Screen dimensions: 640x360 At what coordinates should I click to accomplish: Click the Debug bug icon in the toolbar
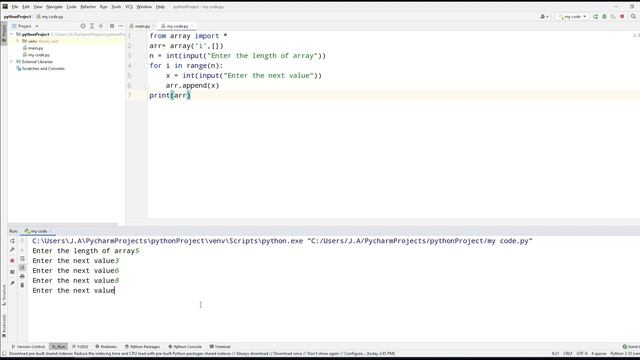[x=604, y=17]
